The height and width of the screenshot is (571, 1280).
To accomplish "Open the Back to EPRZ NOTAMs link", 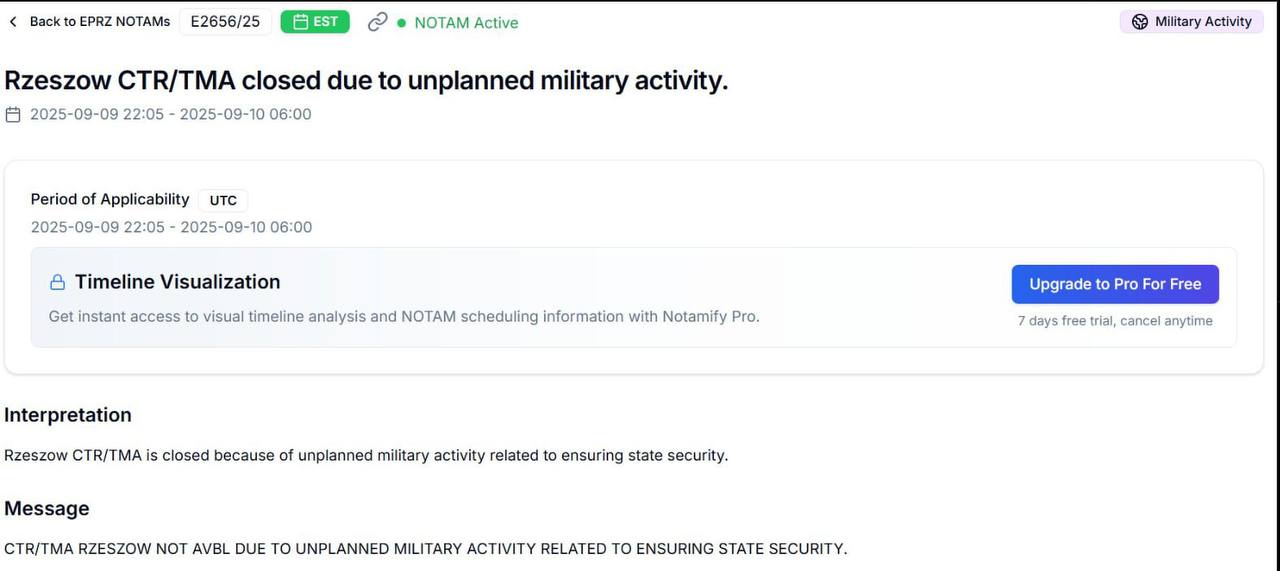I will (x=99, y=22).
